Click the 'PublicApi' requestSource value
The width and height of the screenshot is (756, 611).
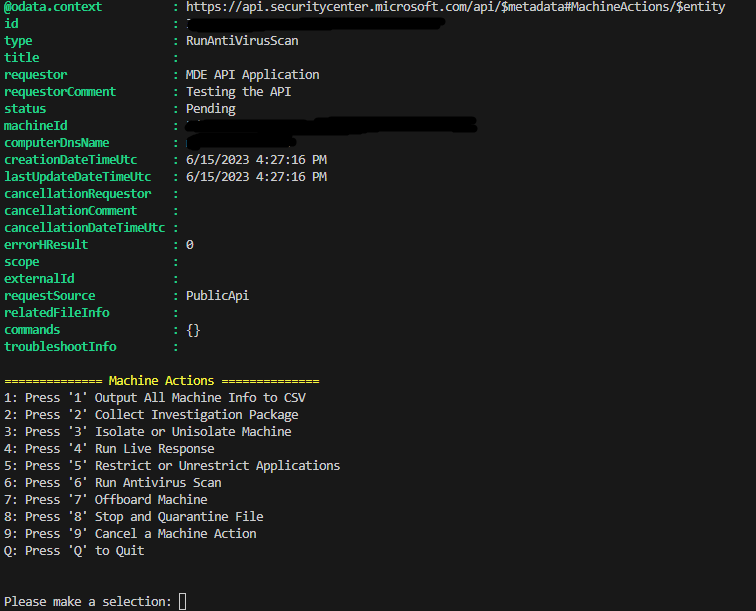point(217,296)
